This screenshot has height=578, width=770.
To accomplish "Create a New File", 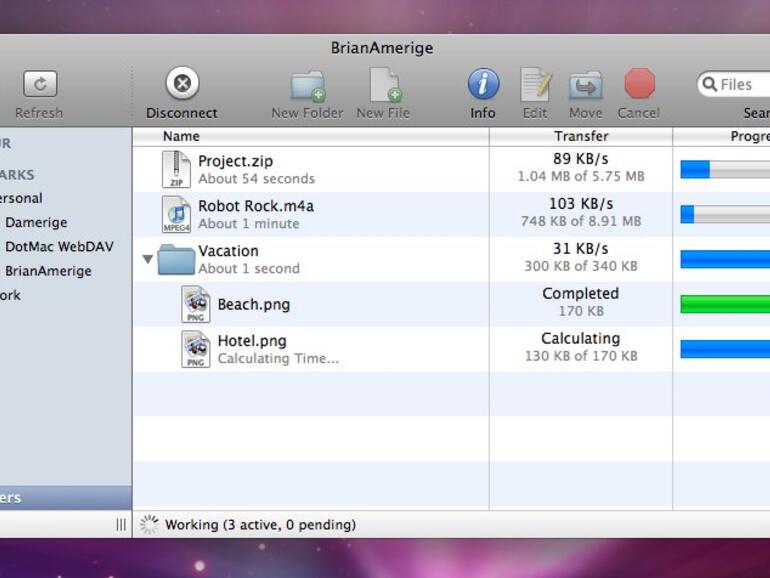I will pos(385,85).
